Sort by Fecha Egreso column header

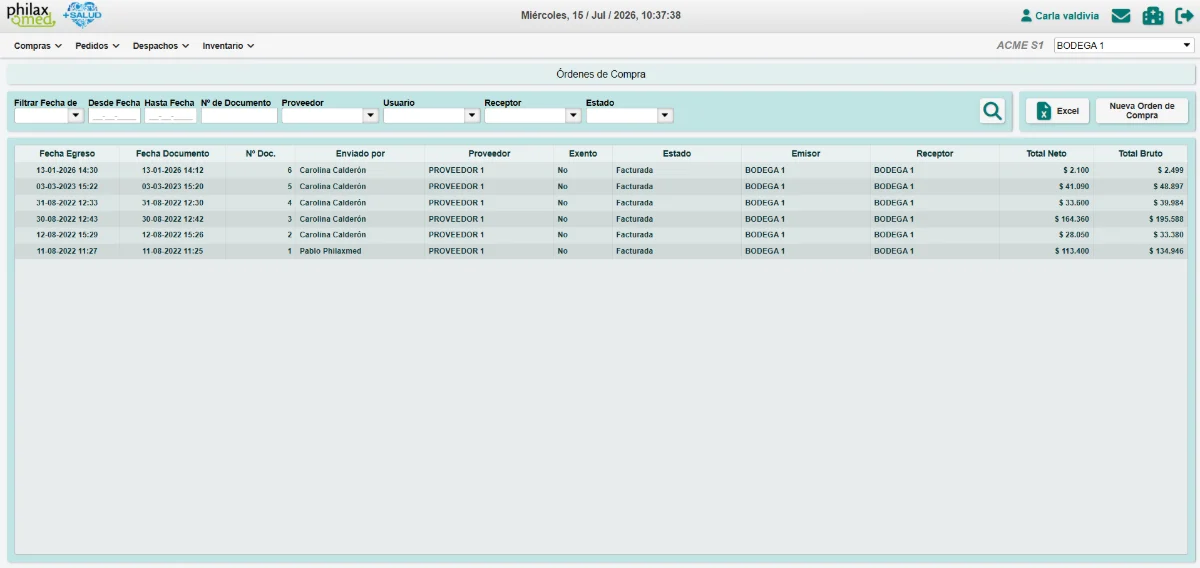67,154
